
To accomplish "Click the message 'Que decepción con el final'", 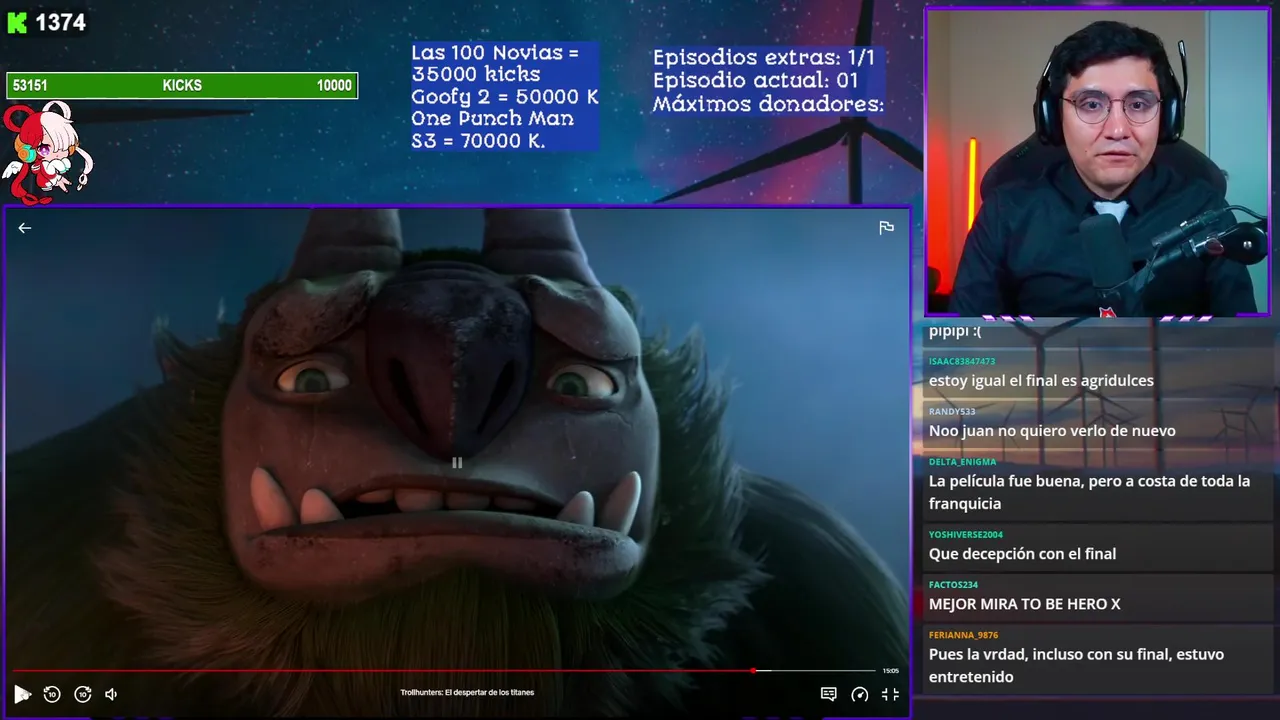I will (x=1022, y=554).
